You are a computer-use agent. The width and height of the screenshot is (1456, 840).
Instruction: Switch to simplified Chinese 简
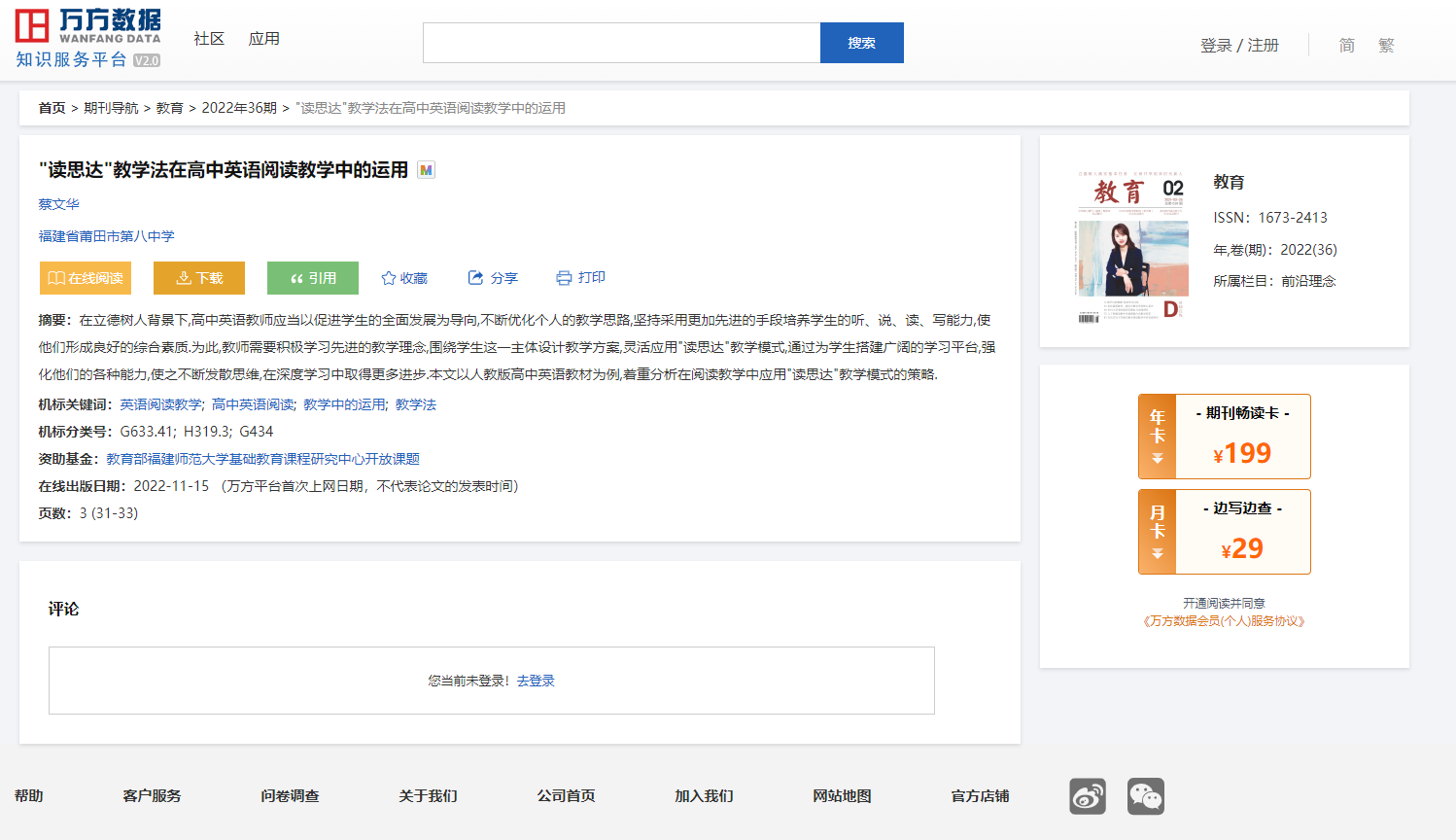[x=1346, y=46]
